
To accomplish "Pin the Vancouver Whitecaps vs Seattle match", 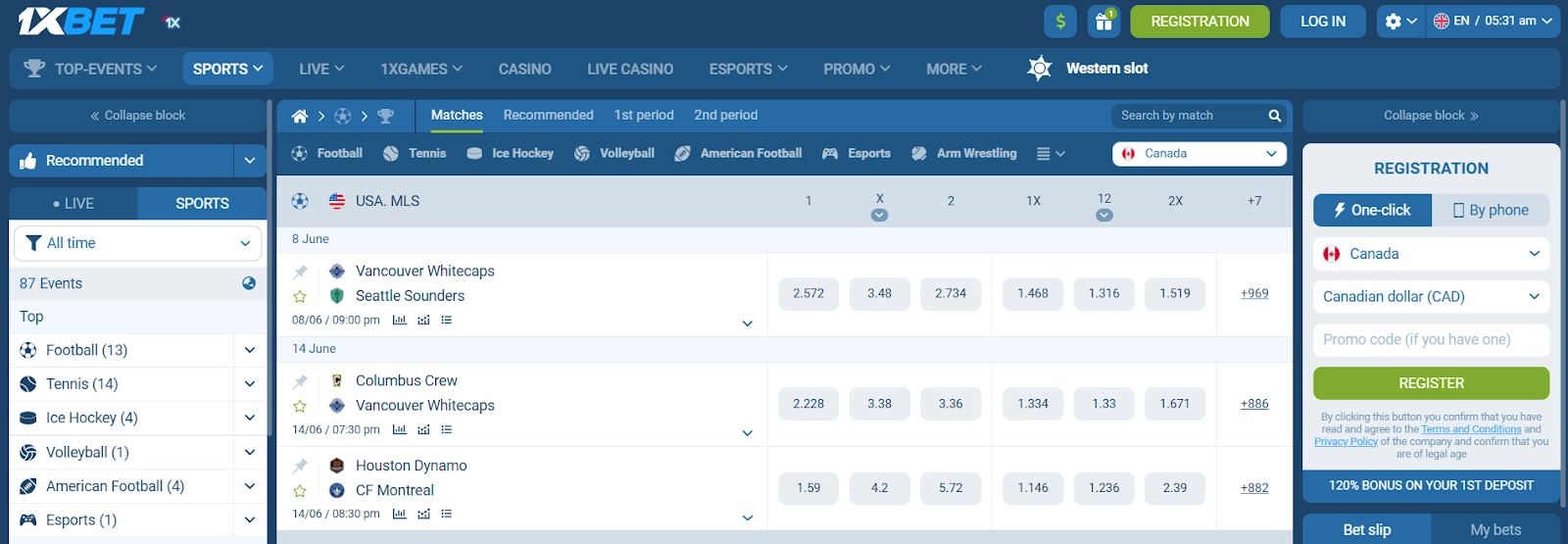I will (300, 272).
